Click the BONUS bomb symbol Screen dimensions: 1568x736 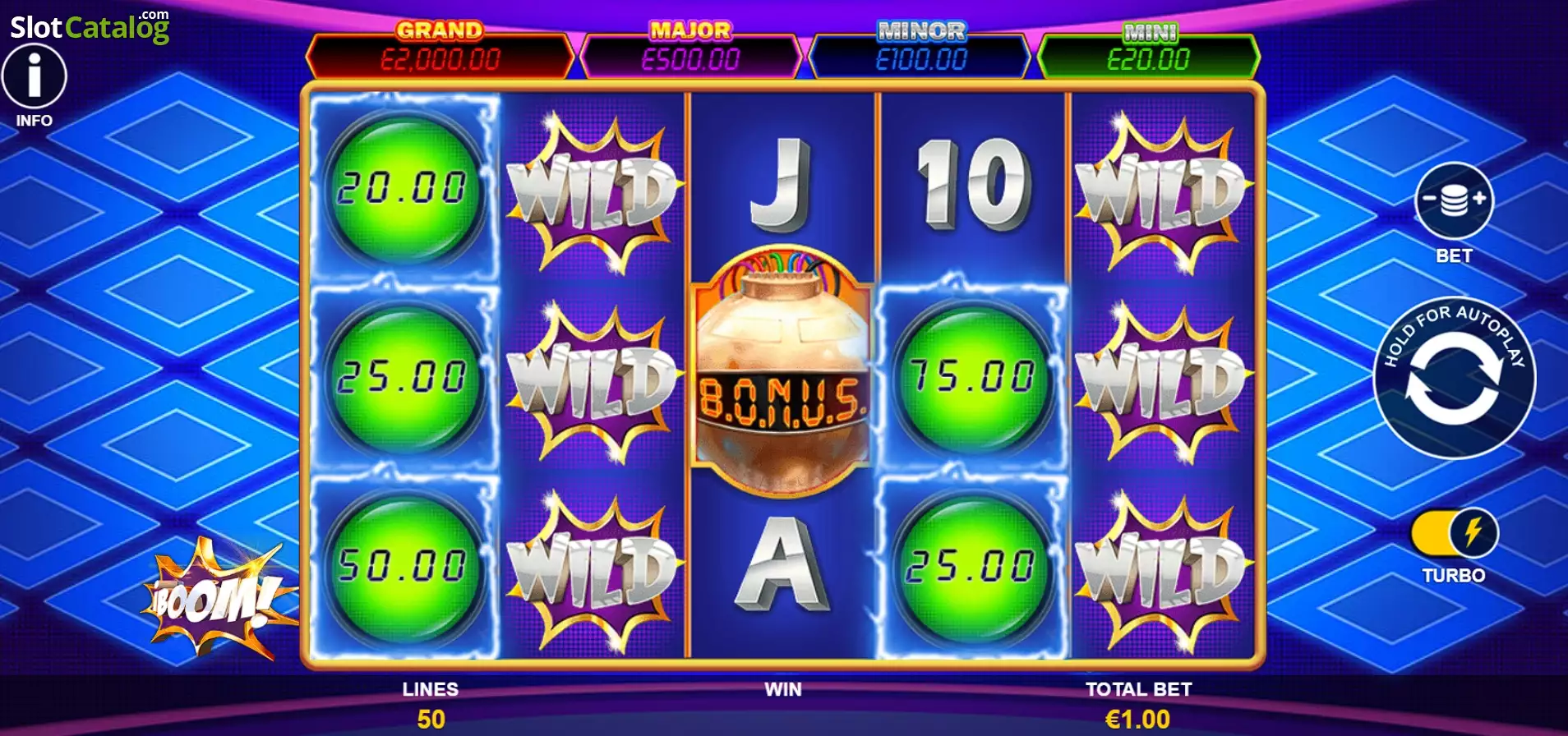coord(782,371)
